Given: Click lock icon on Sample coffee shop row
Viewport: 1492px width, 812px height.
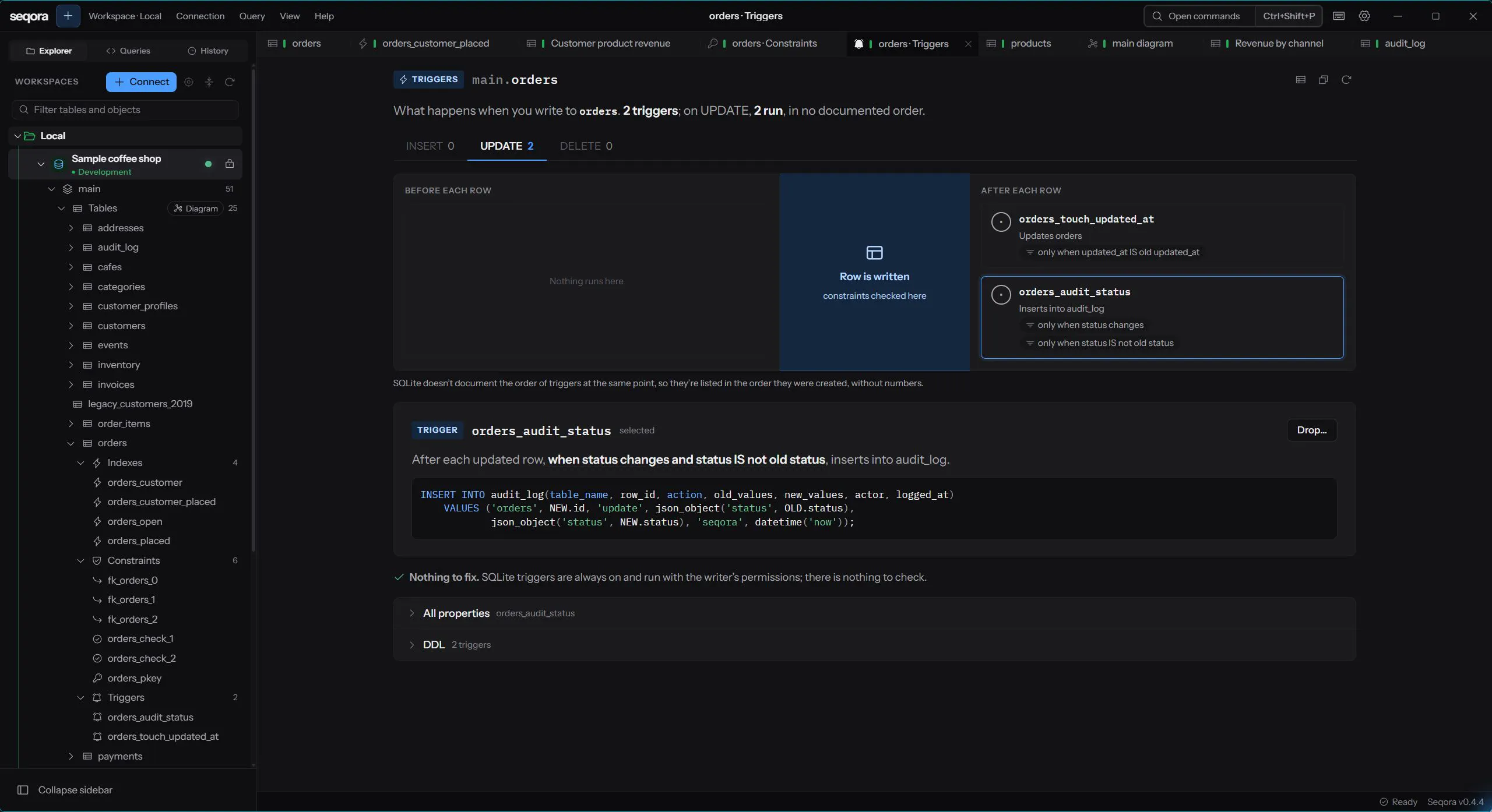Looking at the screenshot, I should point(230,164).
